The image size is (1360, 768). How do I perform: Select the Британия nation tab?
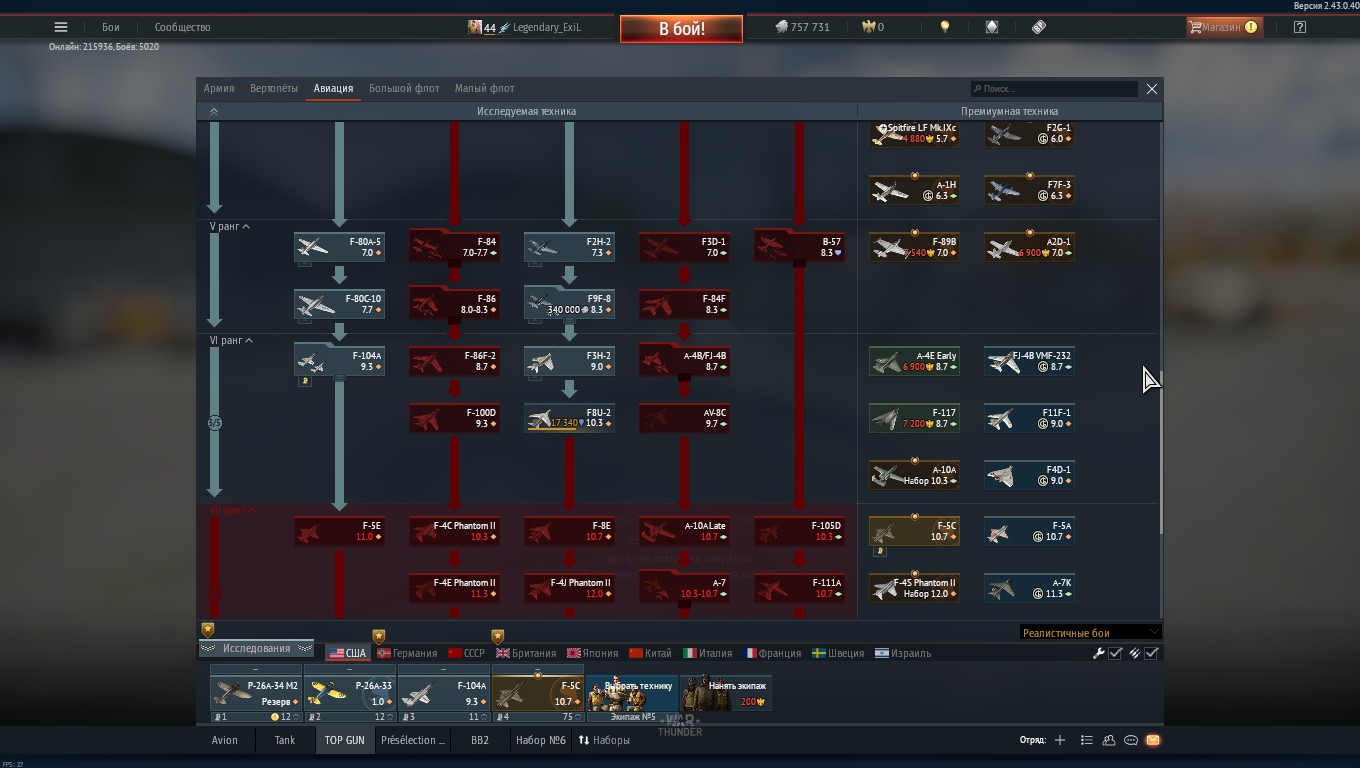coord(526,653)
